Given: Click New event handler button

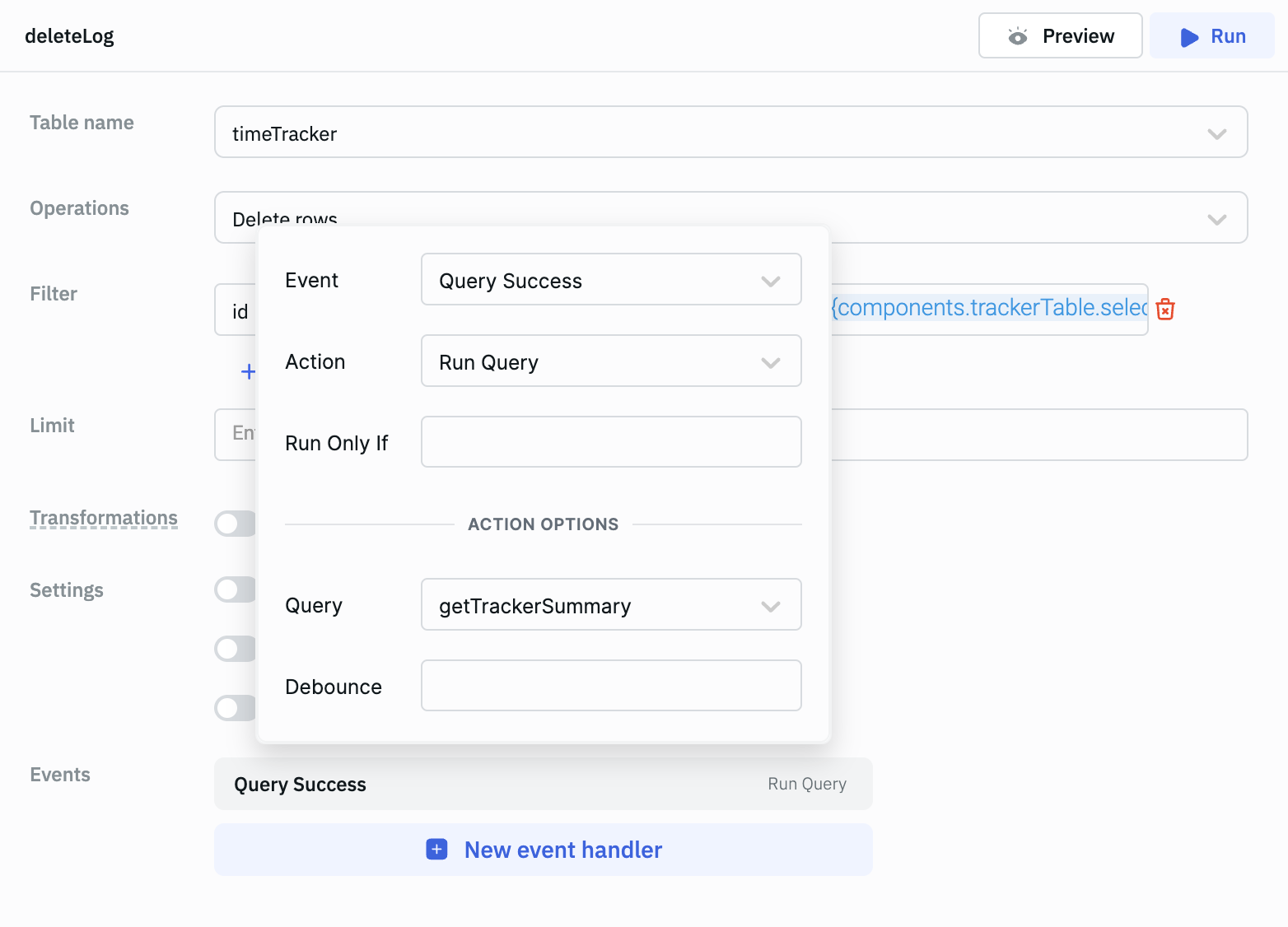Looking at the screenshot, I should (544, 850).
